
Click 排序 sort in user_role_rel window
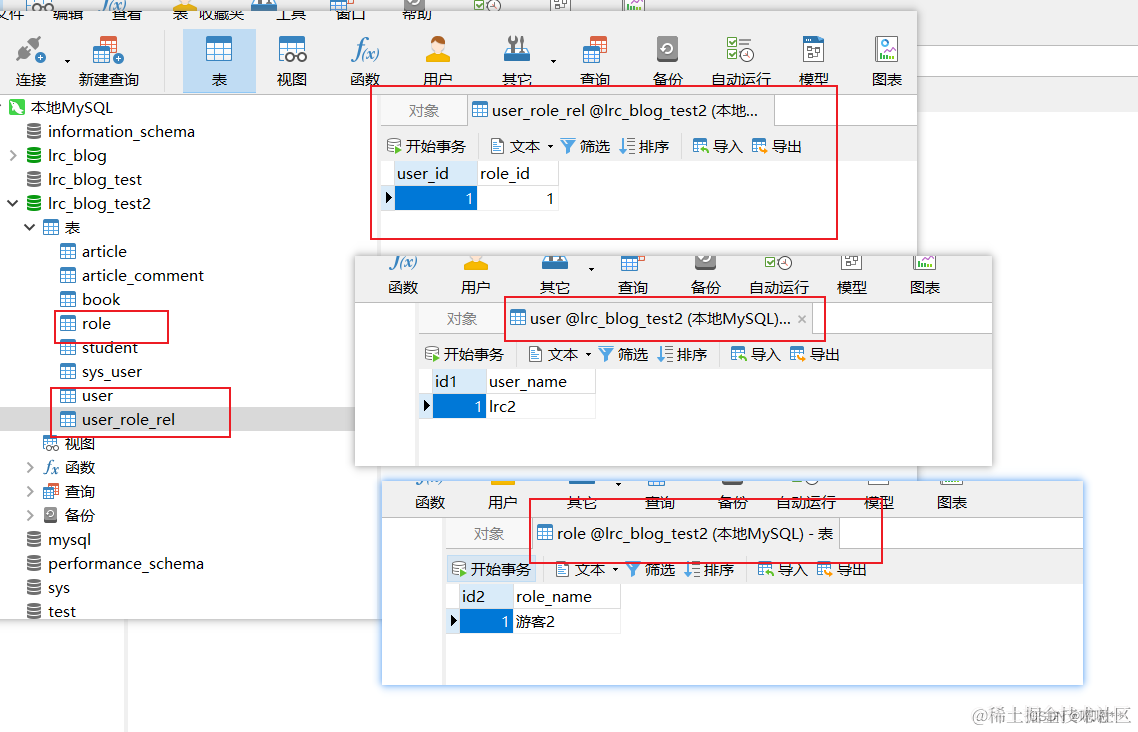[x=644, y=147]
